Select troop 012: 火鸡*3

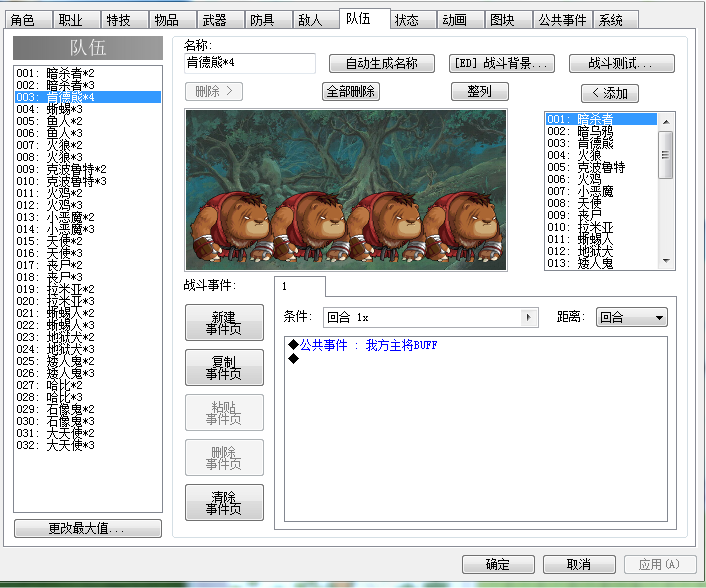coord(88,205)
